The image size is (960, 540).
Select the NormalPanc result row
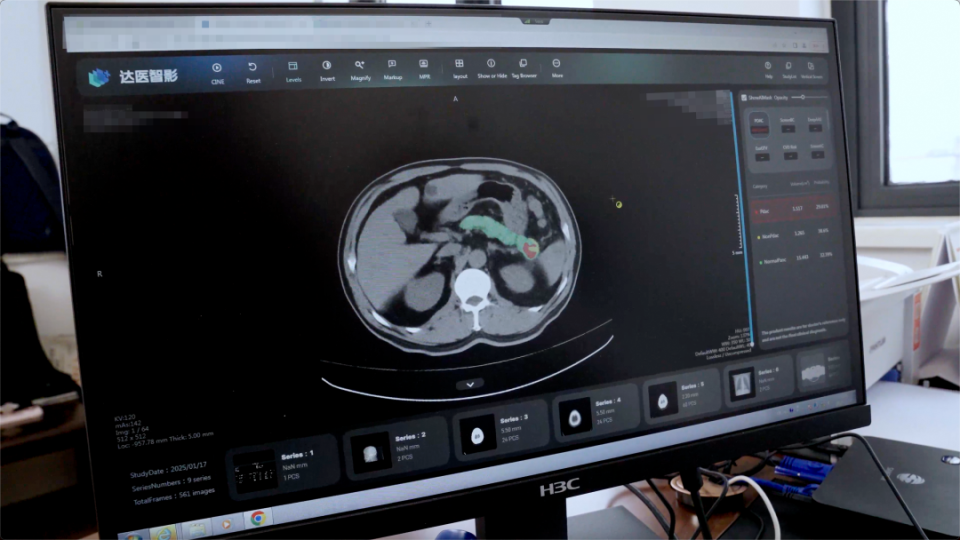[x=797, y=258]
